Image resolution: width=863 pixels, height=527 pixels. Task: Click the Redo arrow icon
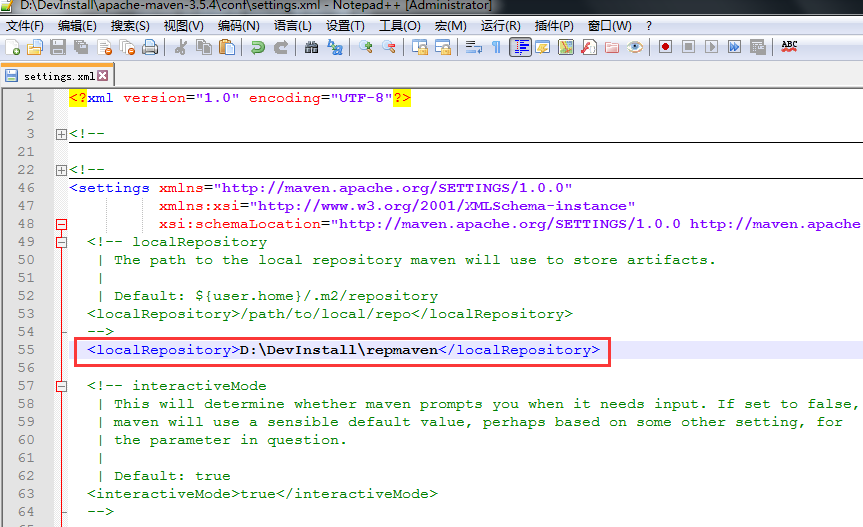point(281,47)
